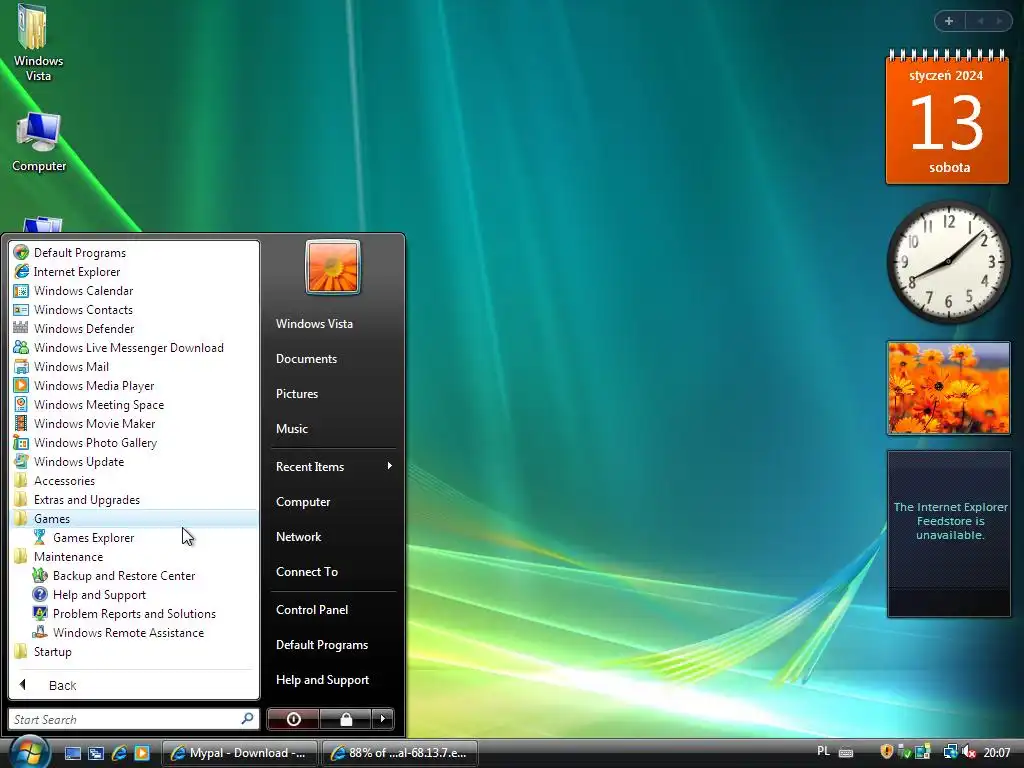The height and width of the screenshot is (768, 1024).
Task: Switch to Mypal - Download taskbar window
Action: [x=239, y=753]
